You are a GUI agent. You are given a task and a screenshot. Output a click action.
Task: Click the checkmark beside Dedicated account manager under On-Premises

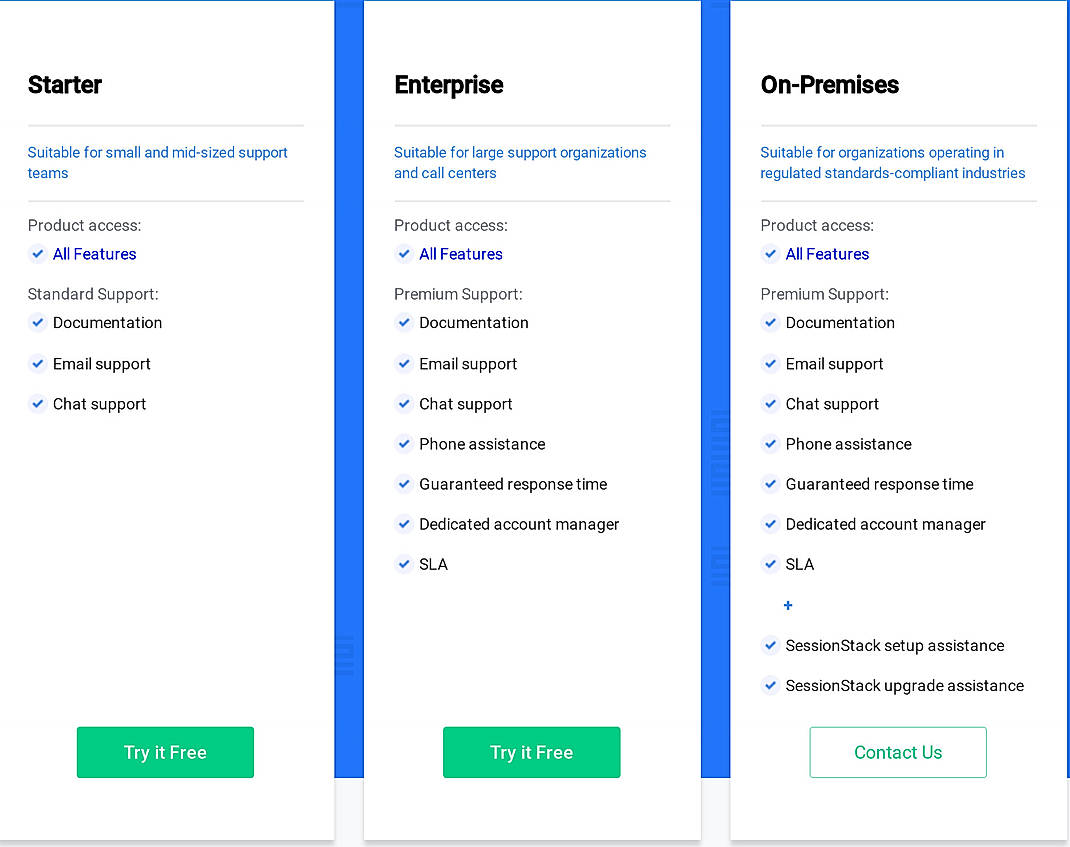(770, 524)
